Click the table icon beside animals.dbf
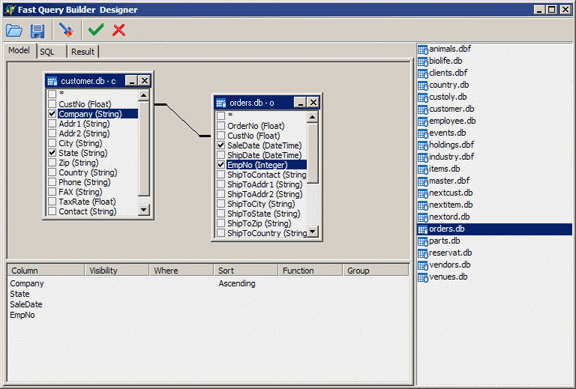Screen dimensions: 576x389 [x=423, y=49]
